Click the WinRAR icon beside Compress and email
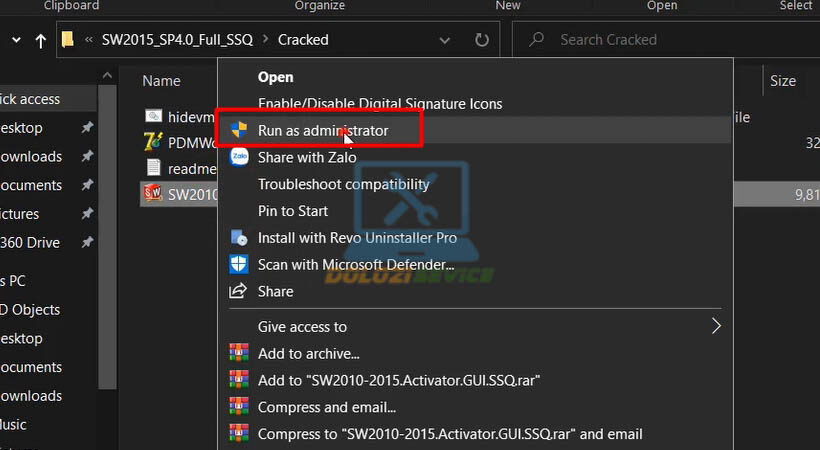 click(x=239, y=407)
